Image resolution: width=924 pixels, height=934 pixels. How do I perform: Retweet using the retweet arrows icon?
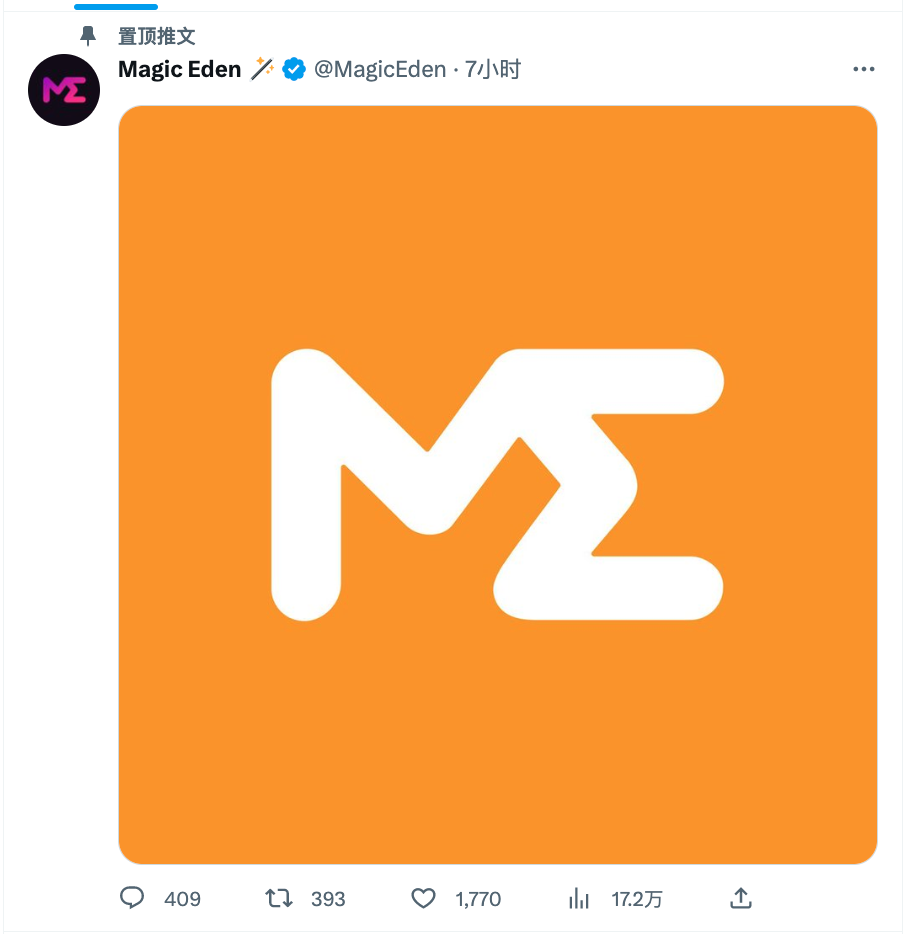pos(279,898)
